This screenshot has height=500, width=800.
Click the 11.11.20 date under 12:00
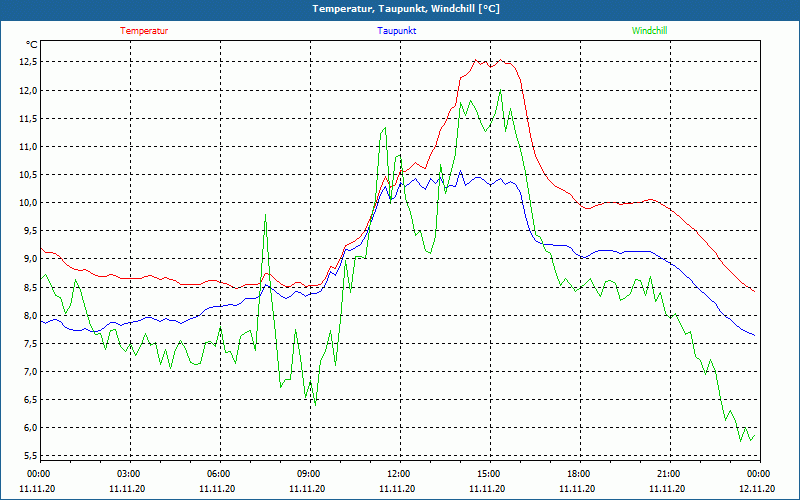pyautogui.click(x=397, y=489)
